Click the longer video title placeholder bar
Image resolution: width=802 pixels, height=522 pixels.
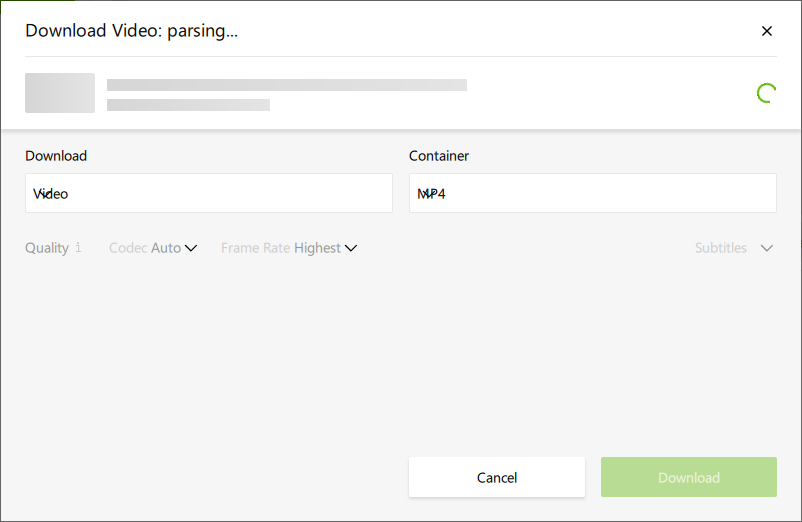(287, 85)
